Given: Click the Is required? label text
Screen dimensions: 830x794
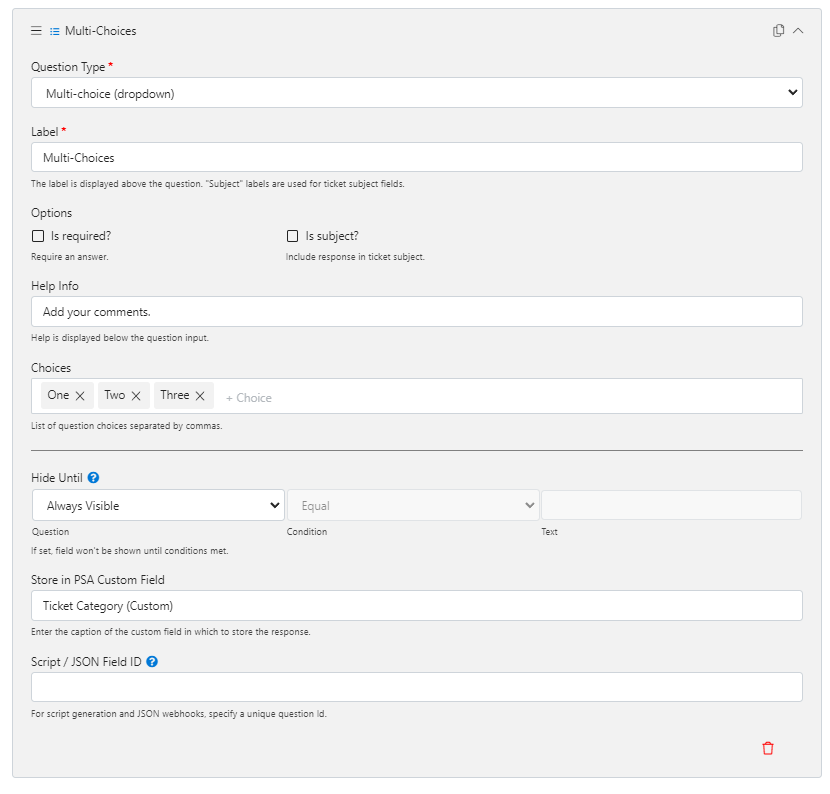Looking at the screenshot, I should (81, 236).
